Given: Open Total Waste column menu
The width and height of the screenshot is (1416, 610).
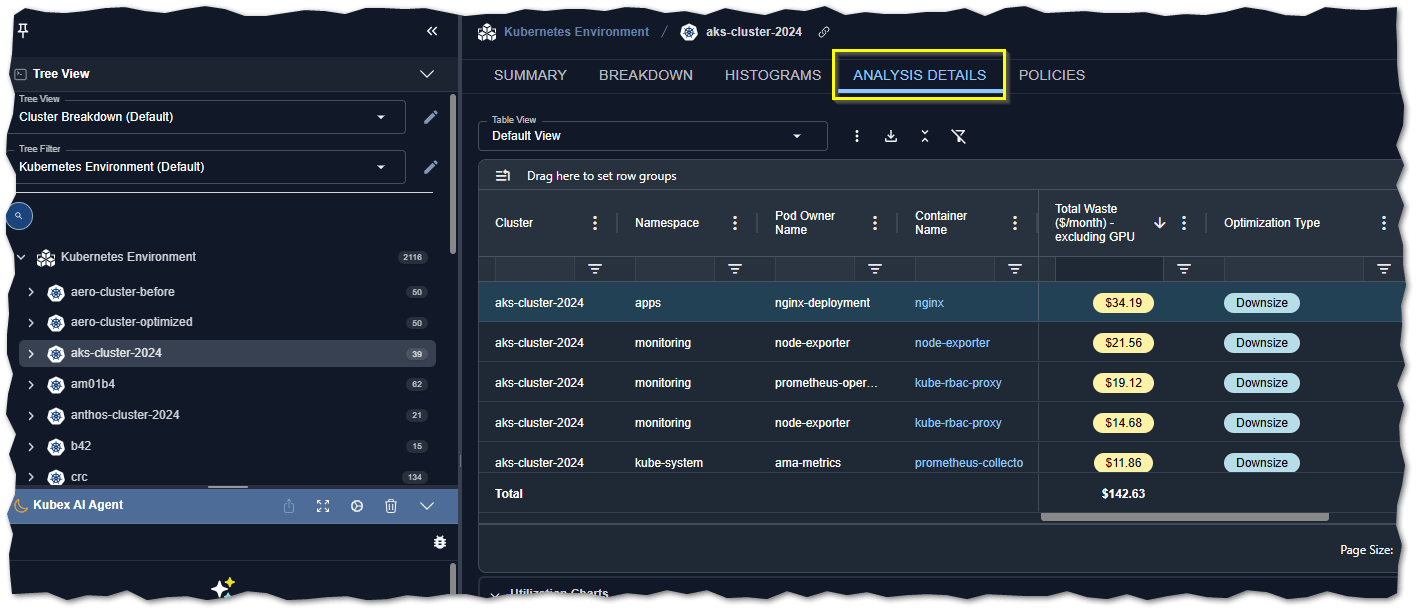Looking at the screenshot, I should click(1184, 223).
